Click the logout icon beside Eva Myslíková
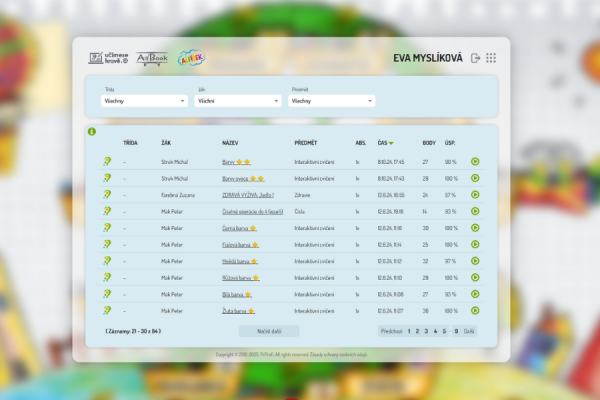The width and height of the screenshot is (600, 400). tap(475, 58)
